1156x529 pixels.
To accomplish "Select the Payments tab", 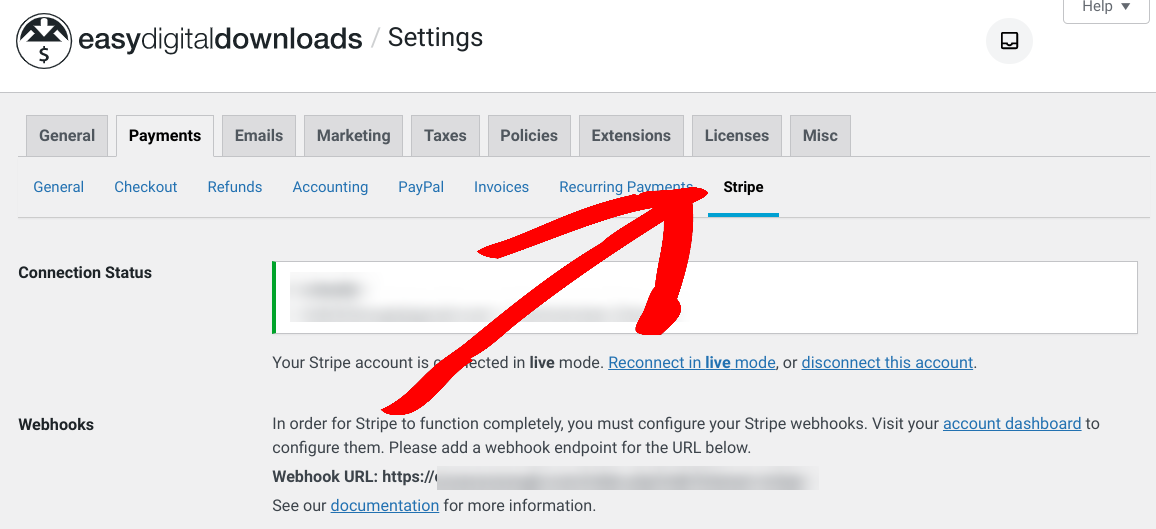I will coord(165,136).
